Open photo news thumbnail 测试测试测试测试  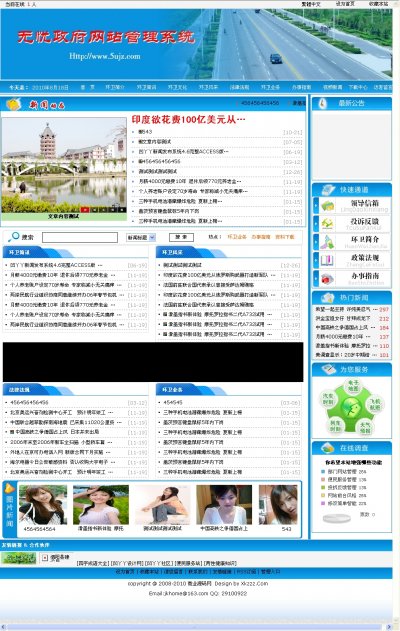coord(163,505)
